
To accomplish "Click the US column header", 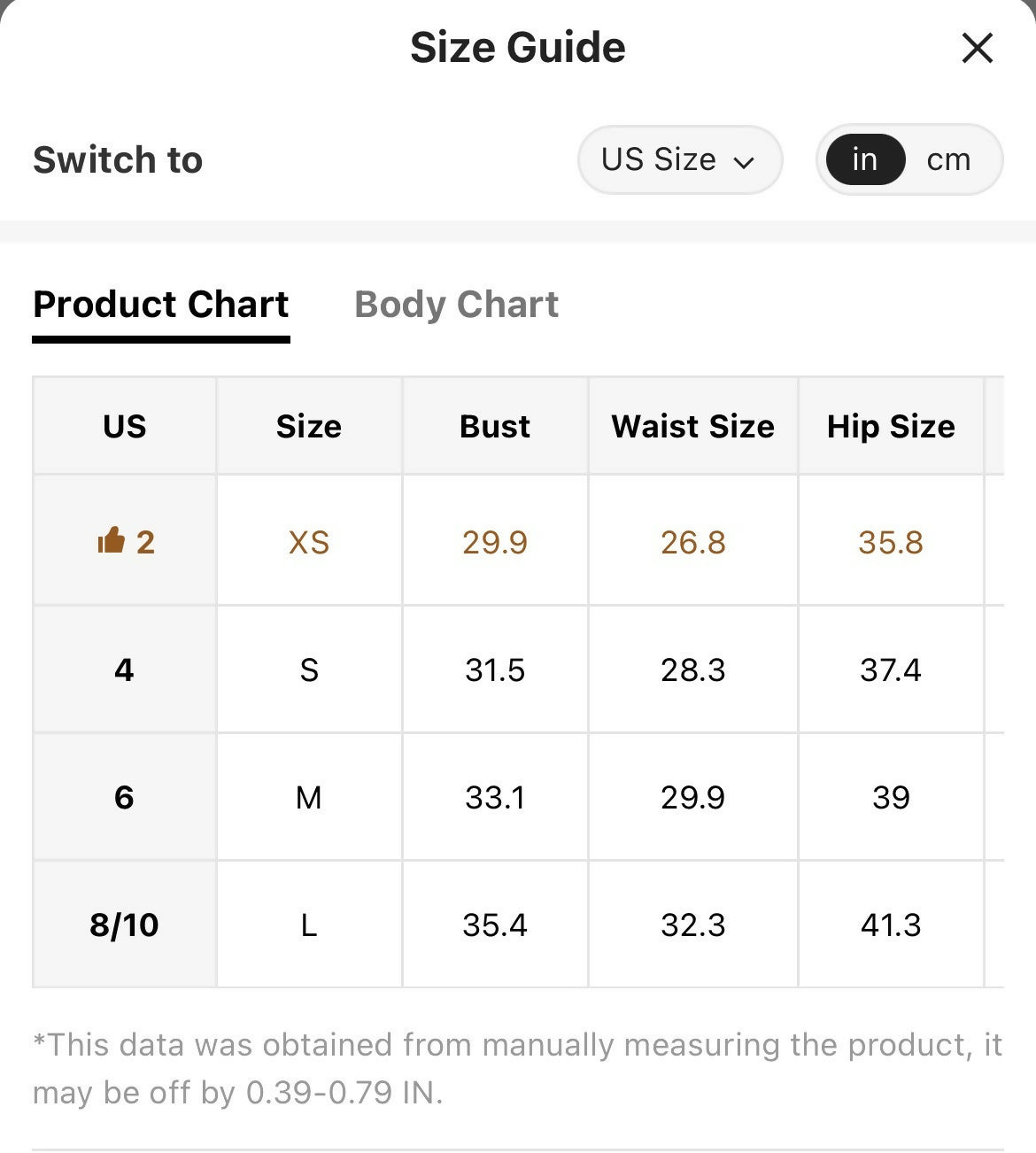I will coord(124,426).
